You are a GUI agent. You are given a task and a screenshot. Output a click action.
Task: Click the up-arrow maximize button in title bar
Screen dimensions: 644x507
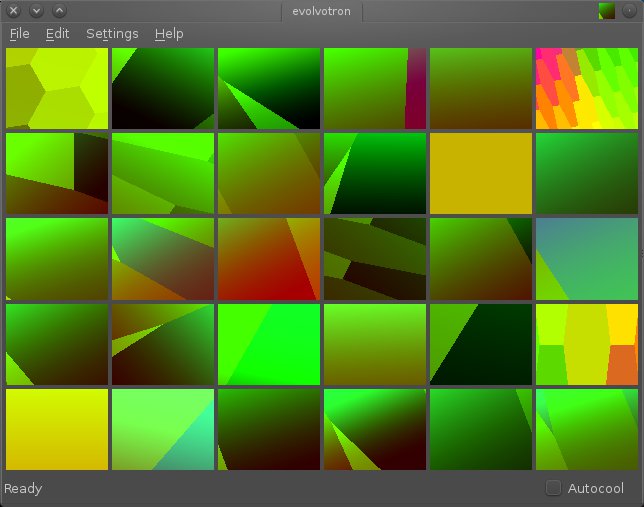point(59,11)
